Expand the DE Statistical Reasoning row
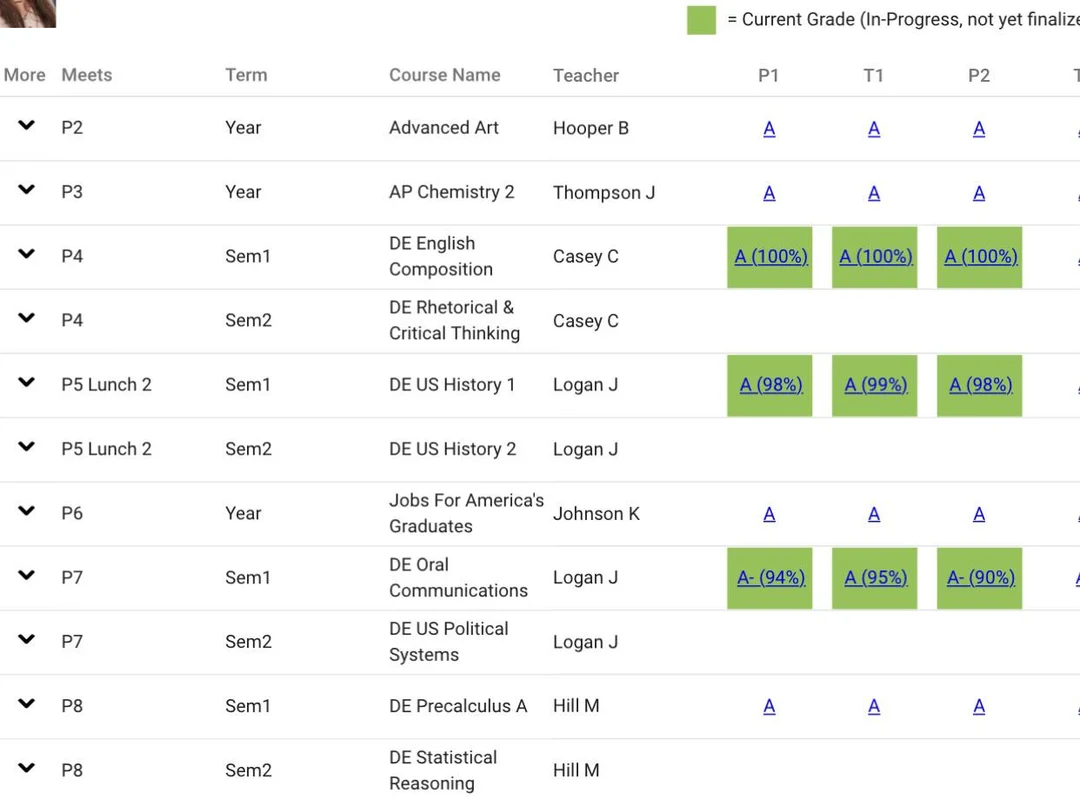Screen dimensions: 1080x800 [x=25, y=769]
